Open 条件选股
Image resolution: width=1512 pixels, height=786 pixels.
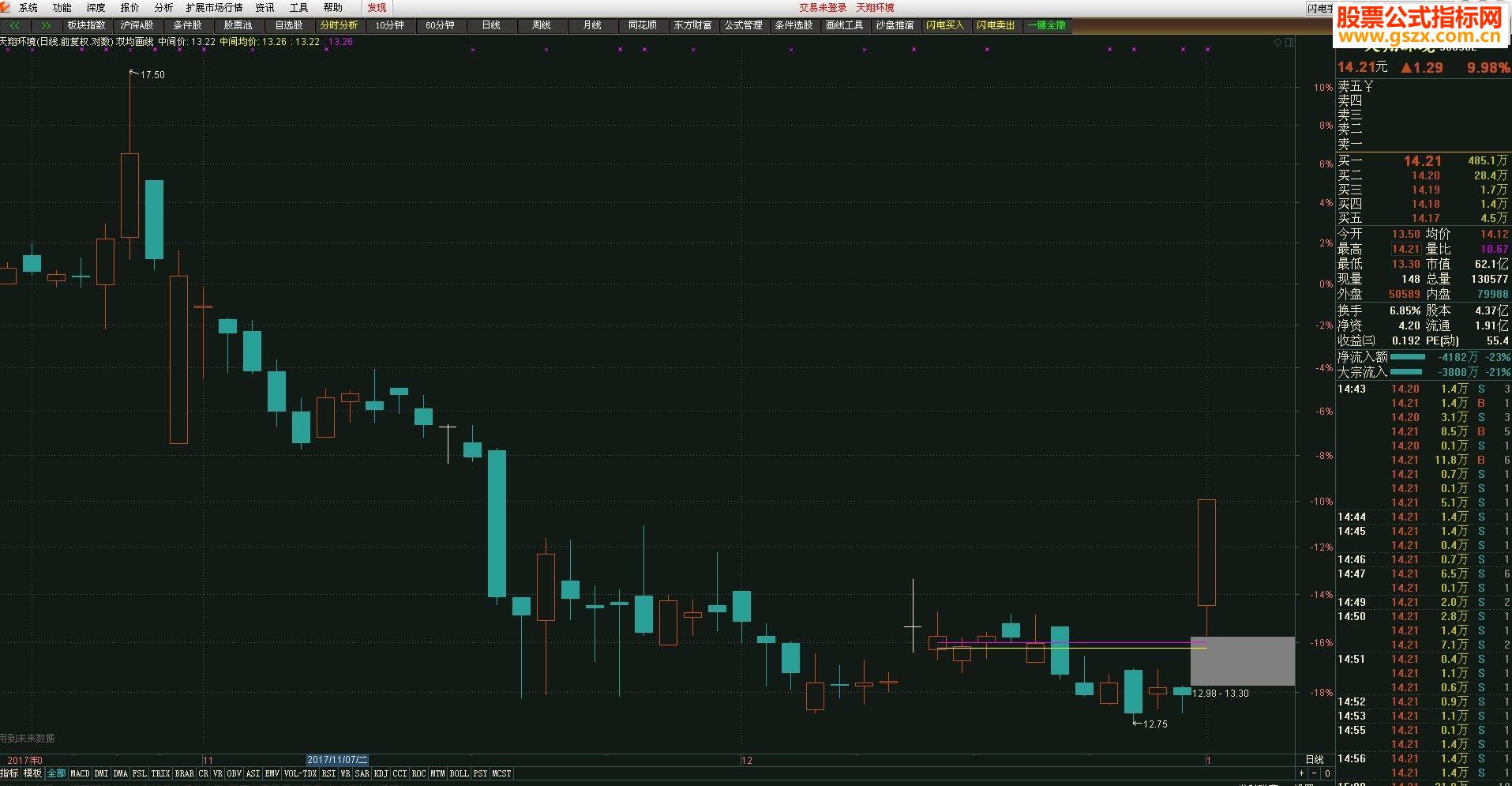coord(794,25)
